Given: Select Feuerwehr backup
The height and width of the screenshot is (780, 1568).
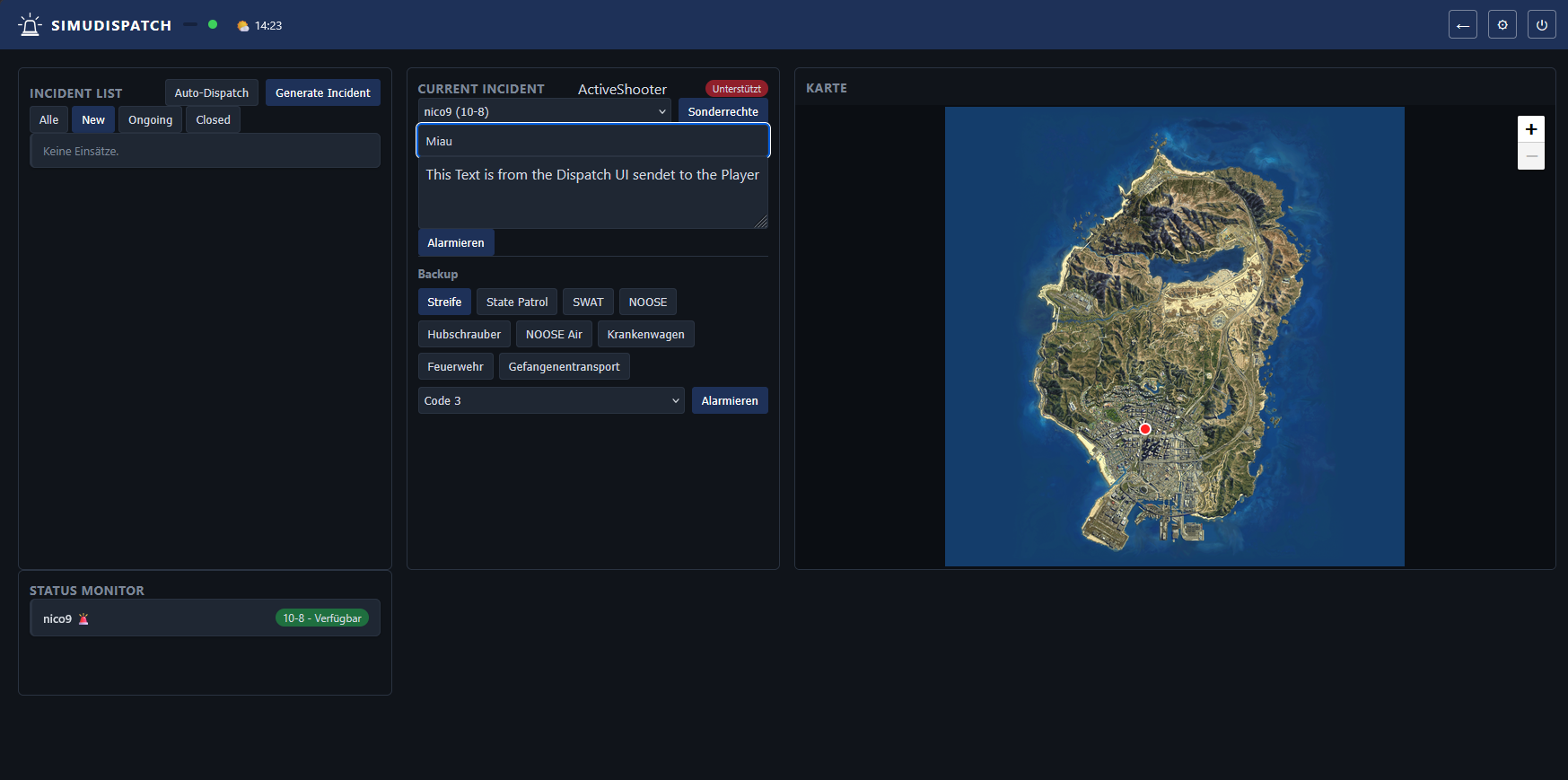Looking at the screenshot, I should pyautogui.click(x=456, y=366).
